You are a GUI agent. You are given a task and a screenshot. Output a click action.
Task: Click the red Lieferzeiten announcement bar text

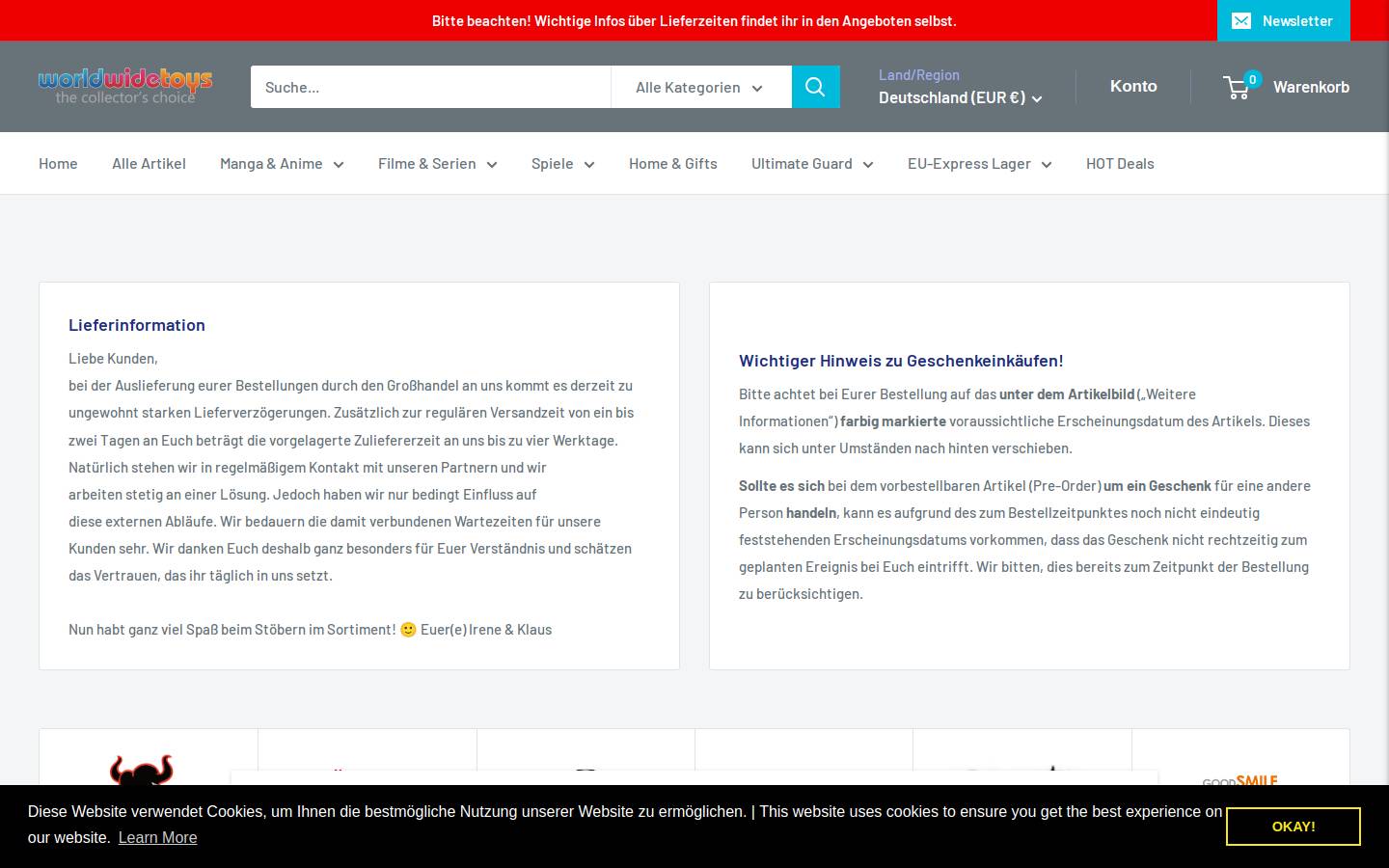(x=694, y=20)
